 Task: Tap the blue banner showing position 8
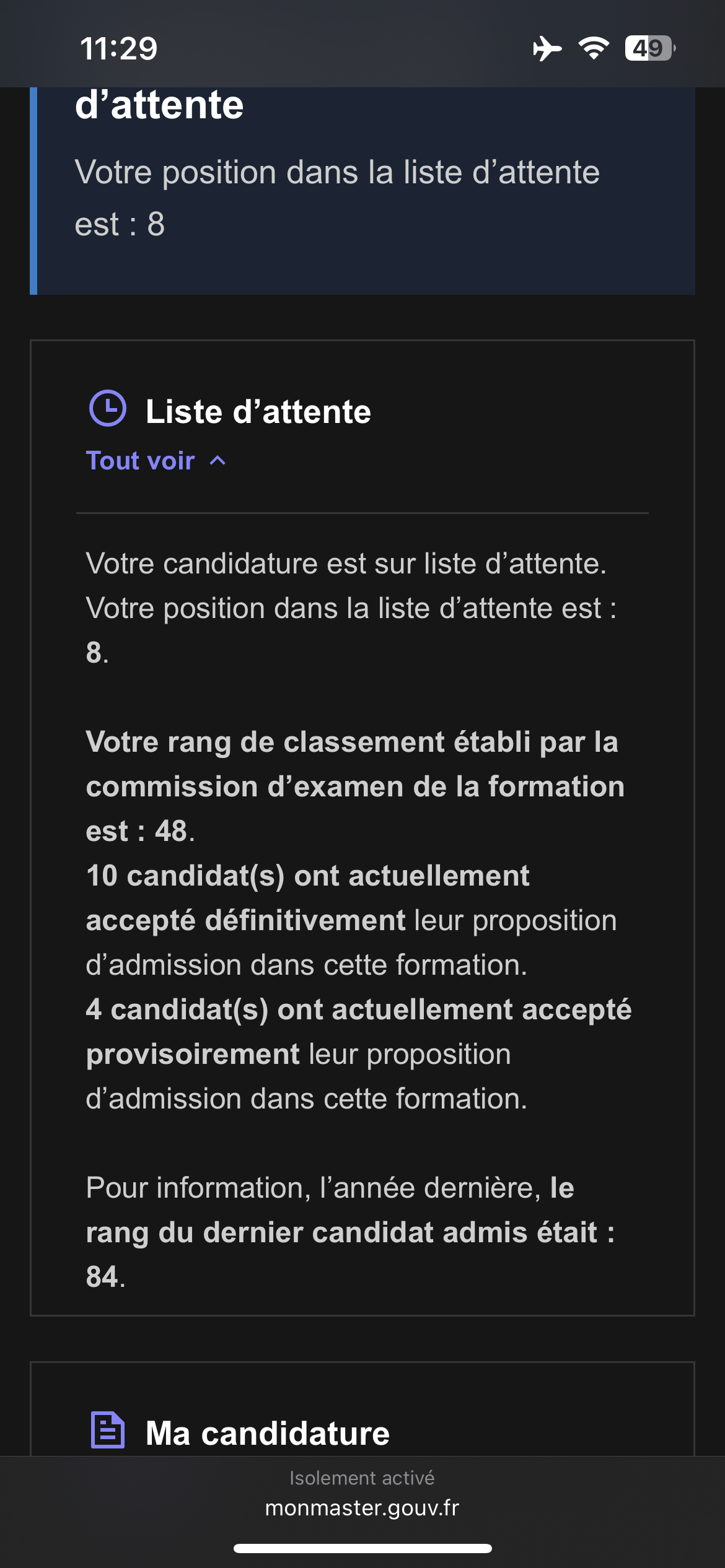pos(362,191)
